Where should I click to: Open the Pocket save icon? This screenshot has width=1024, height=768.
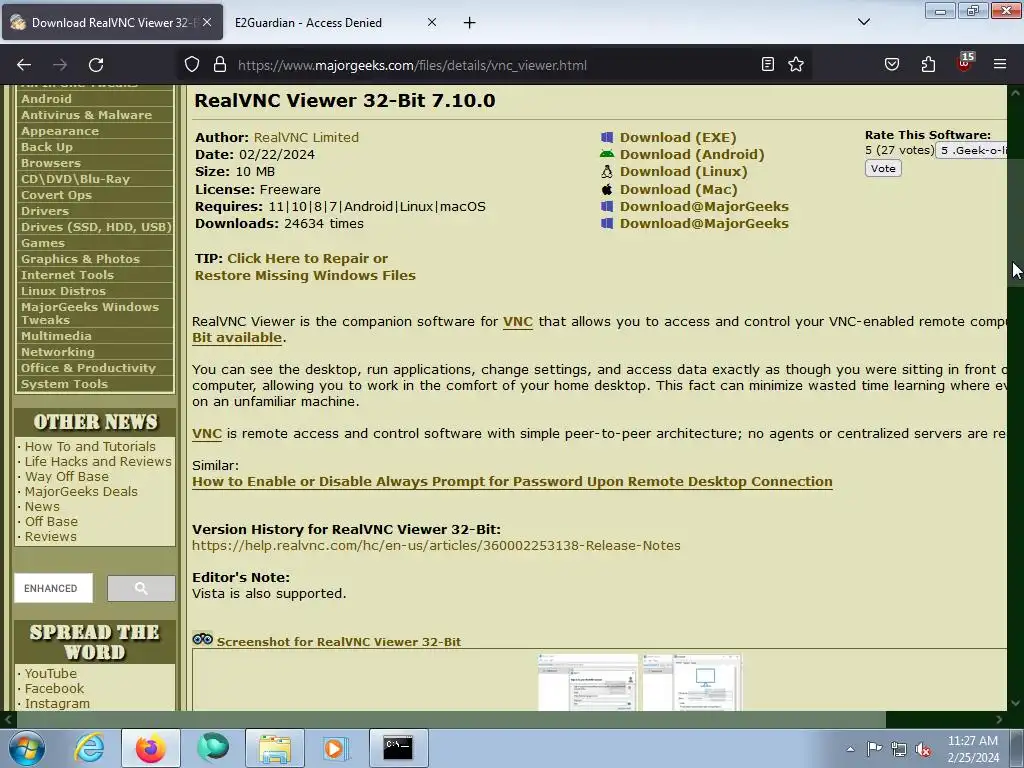tap(891, 64)
